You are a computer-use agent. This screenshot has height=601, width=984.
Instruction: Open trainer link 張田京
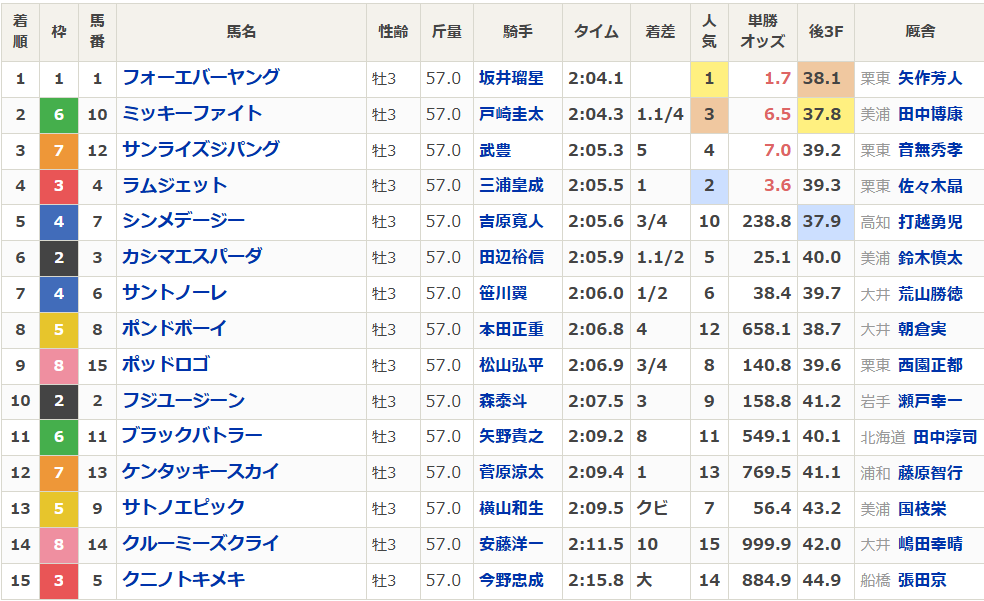pyautogui.click(x=922, y=580)
